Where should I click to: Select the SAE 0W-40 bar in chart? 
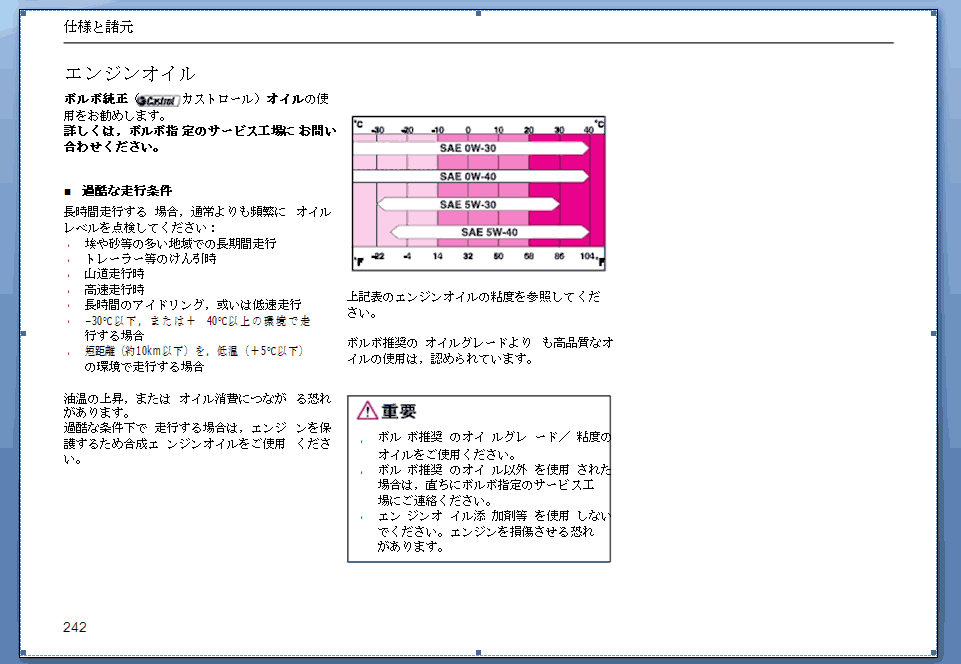tap(471, 177)
